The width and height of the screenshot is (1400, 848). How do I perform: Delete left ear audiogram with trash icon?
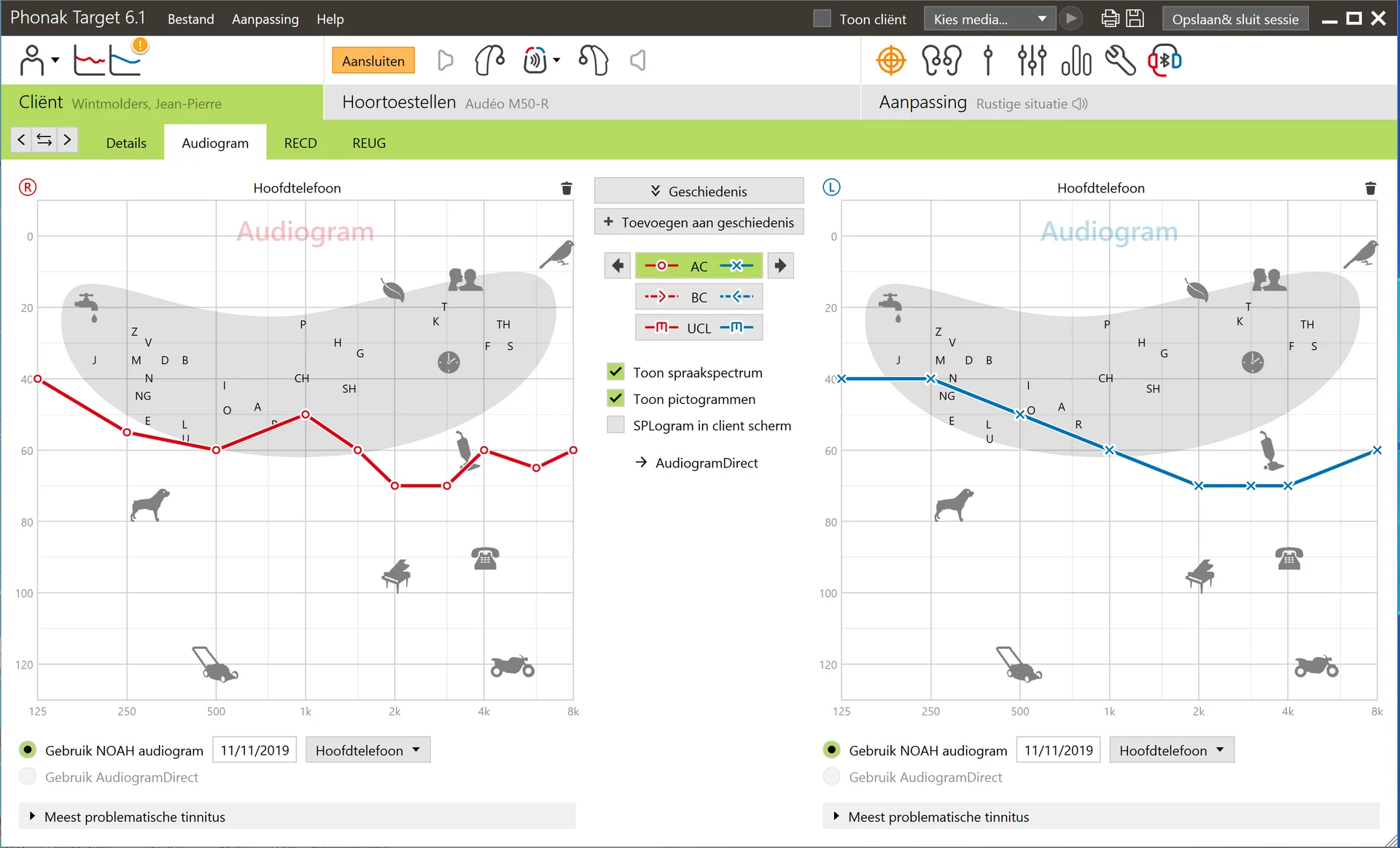tap(1370, 188)
